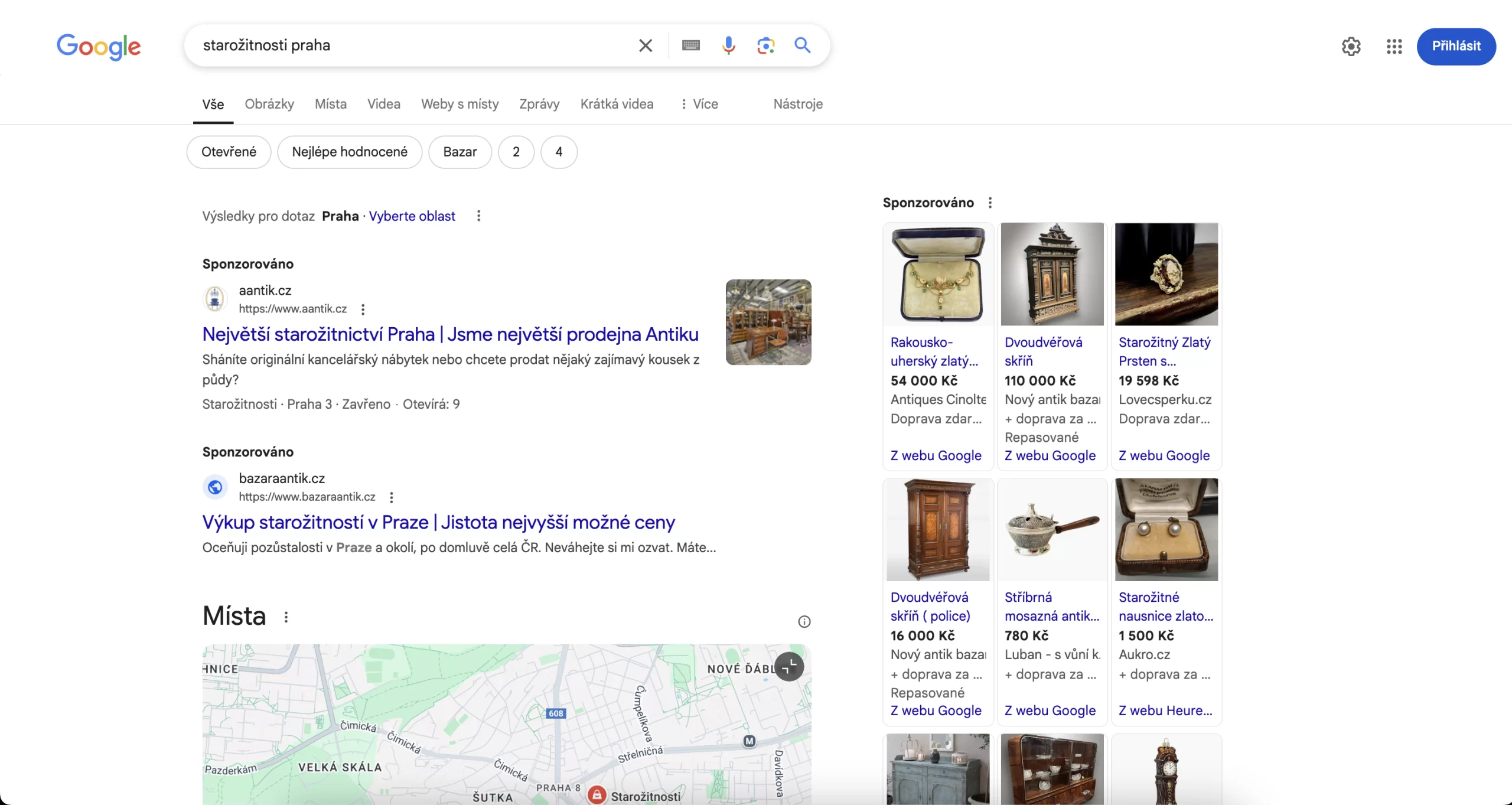
Task: Open the Google apps grid
Action: (1394, 47)
